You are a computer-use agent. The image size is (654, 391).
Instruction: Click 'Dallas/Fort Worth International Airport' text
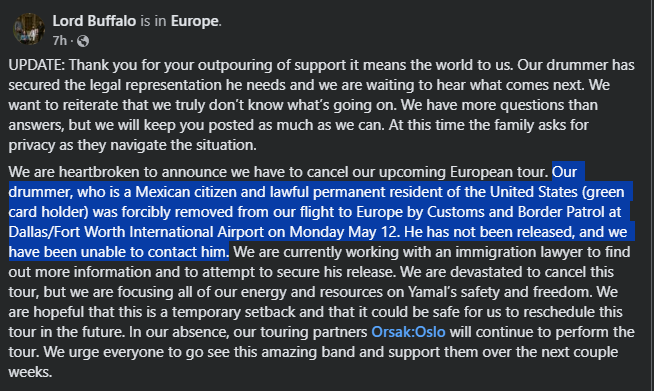click(136, 232)
